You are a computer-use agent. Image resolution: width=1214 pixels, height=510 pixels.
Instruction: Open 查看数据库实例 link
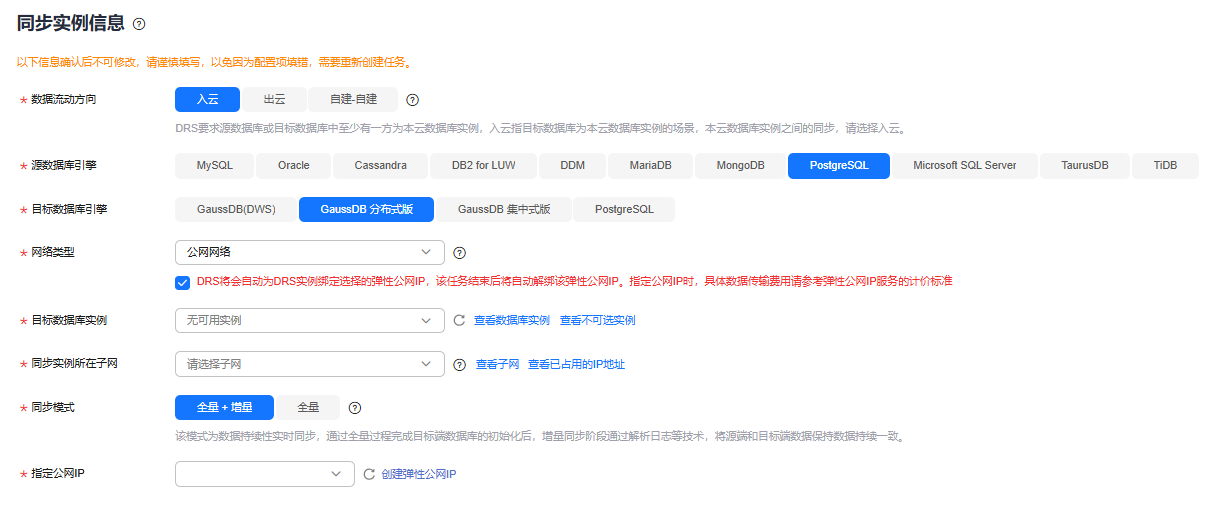click(x=512, y=320)
